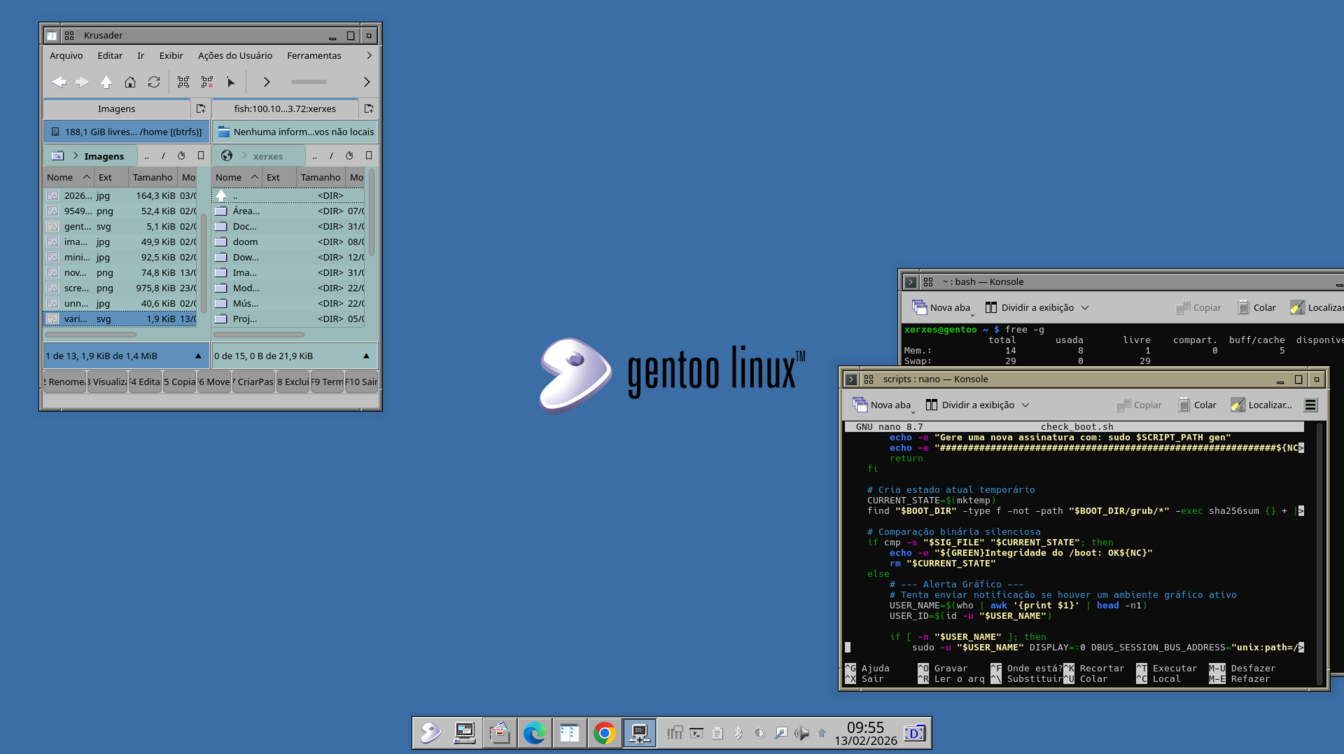Image resolution: width=1344 pixels, height=754 pixels.
Task: Switch to the fish:100.10...3.72:xerxes tab
Action: (285, 109)
